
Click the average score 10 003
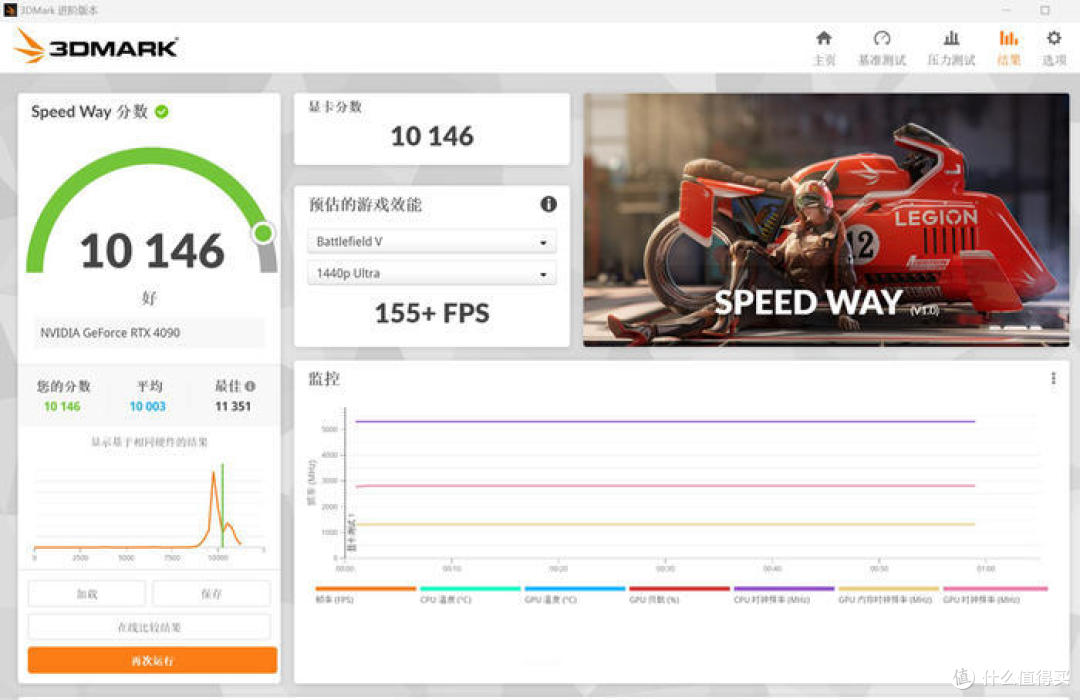148,406
